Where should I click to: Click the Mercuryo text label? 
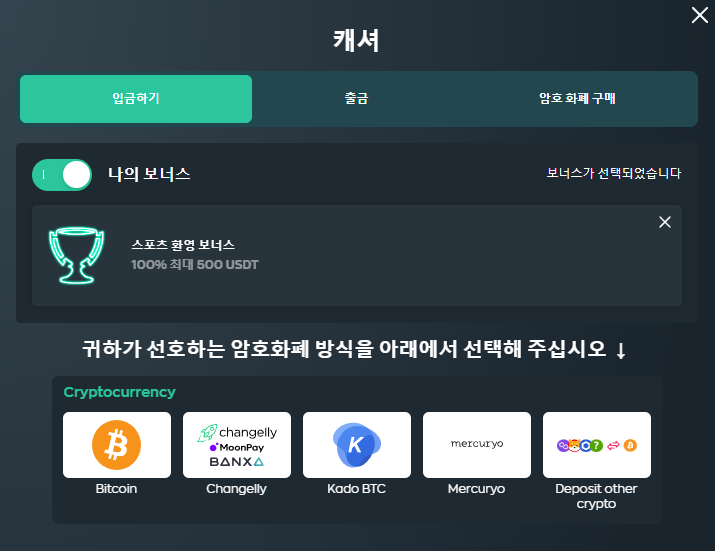click(476, 489)
